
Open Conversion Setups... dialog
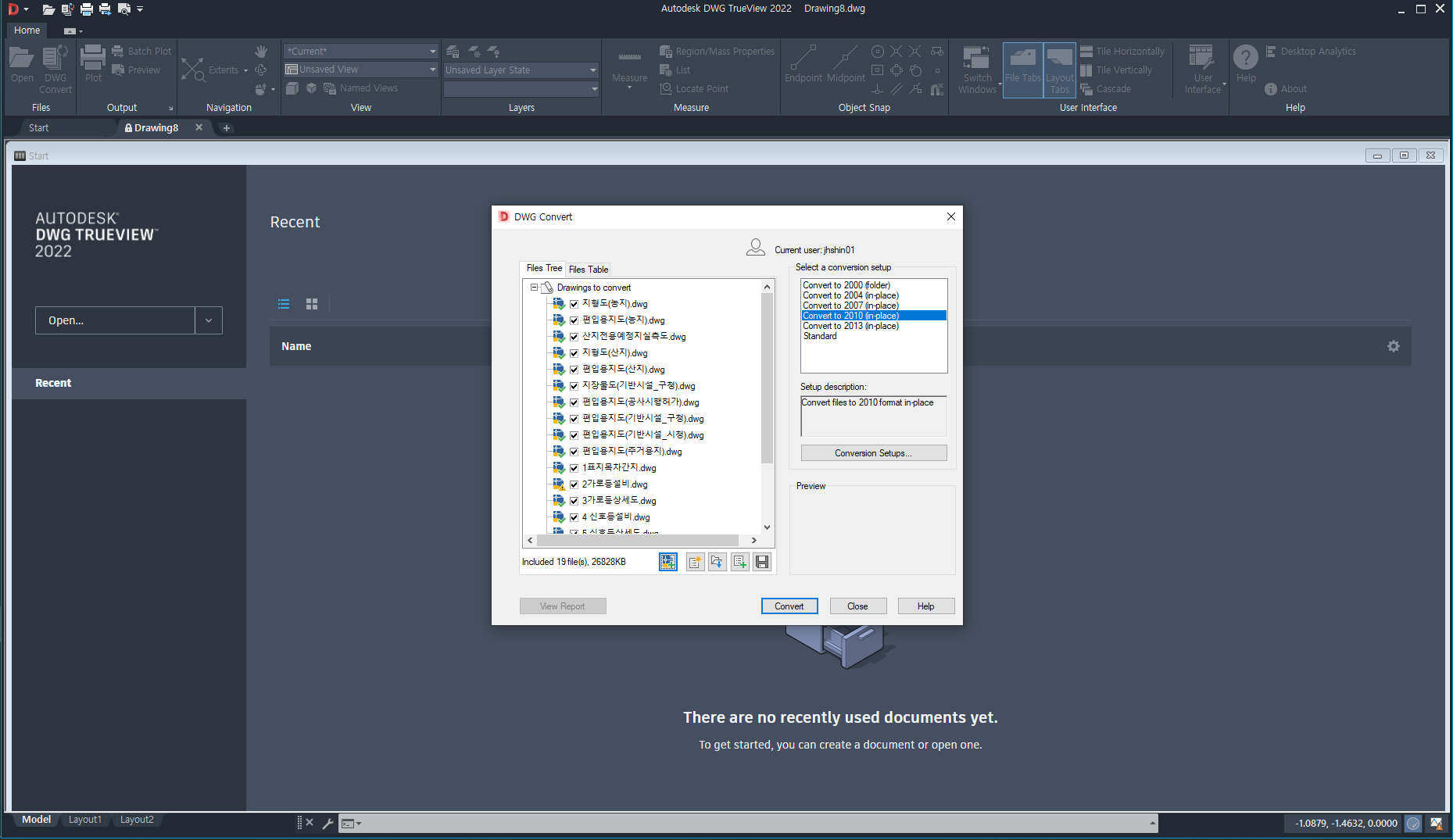pyautogui.click(x=873, y=453)
